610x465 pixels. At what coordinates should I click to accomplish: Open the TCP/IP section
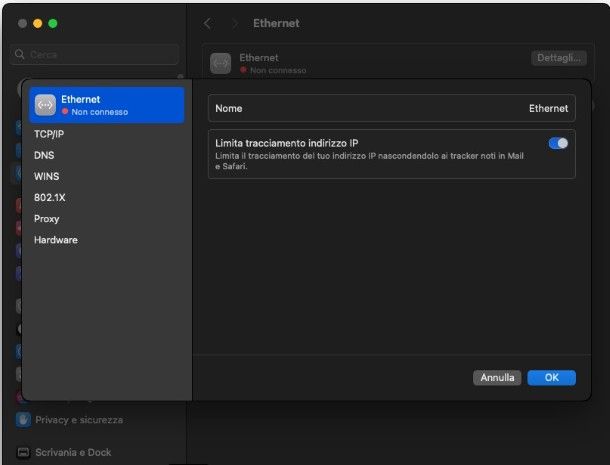pos(49,133)
